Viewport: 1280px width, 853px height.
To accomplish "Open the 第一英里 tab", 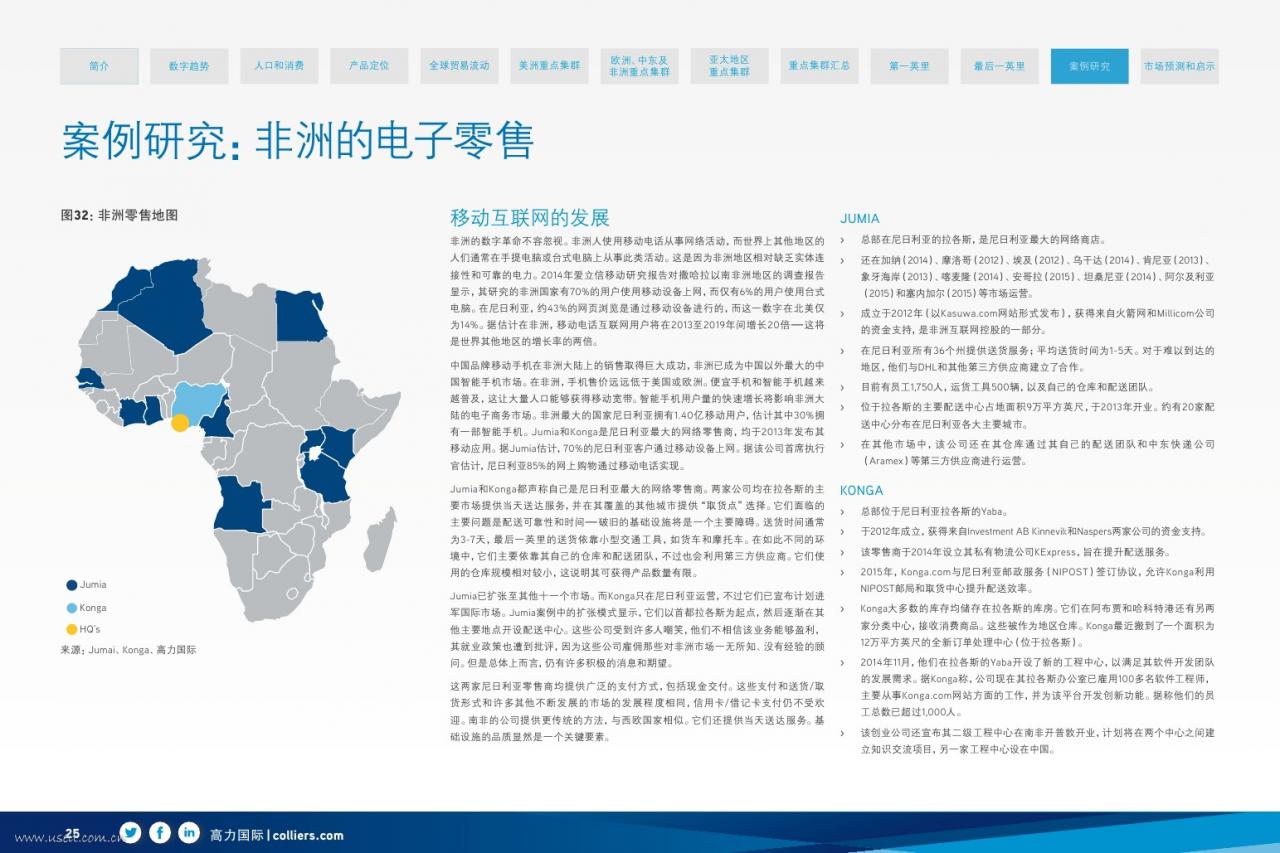I will [909, 66].
